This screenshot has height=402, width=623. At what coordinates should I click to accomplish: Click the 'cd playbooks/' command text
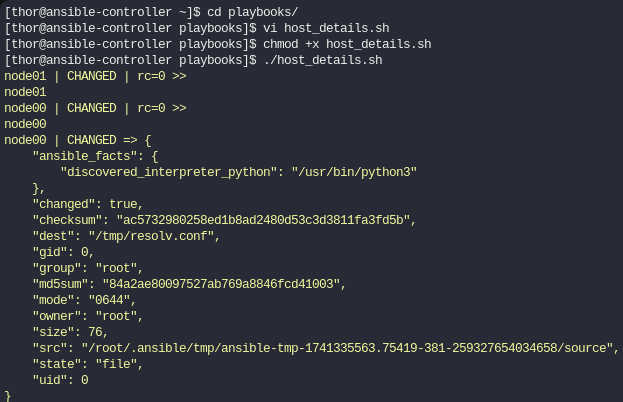pos(252,12)
